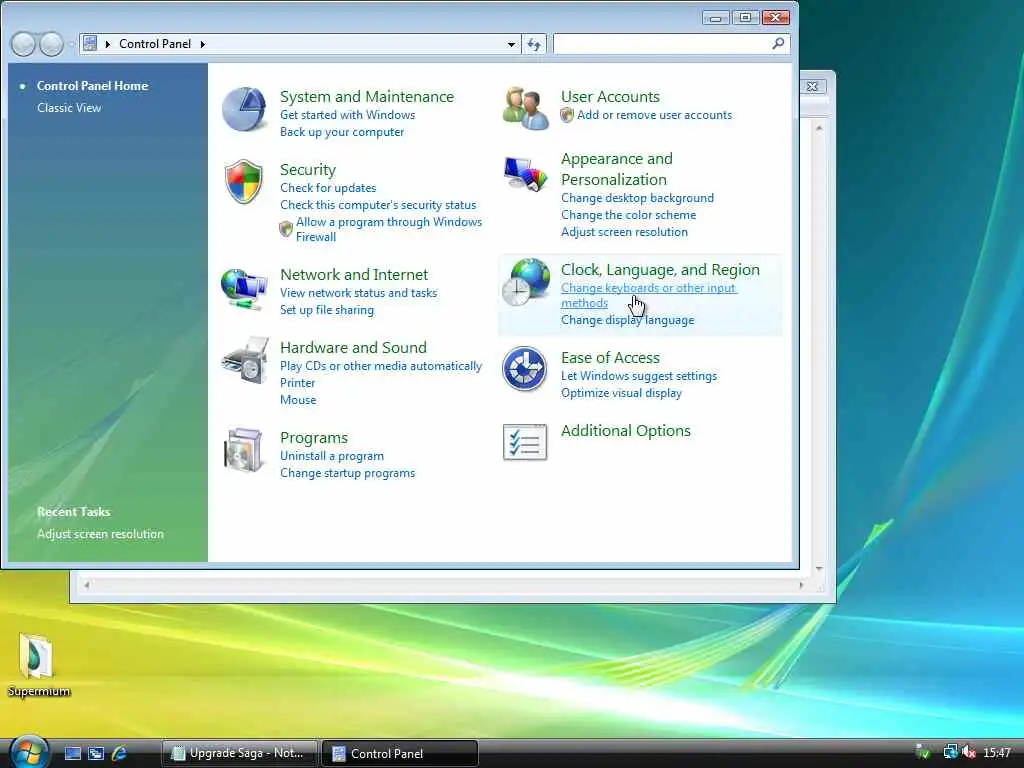The height and width of the screenshot is (768, 1024).
Task: Launch Internet Explorer from quick launch
Action: pyautogui.click(x=119, y=754)
